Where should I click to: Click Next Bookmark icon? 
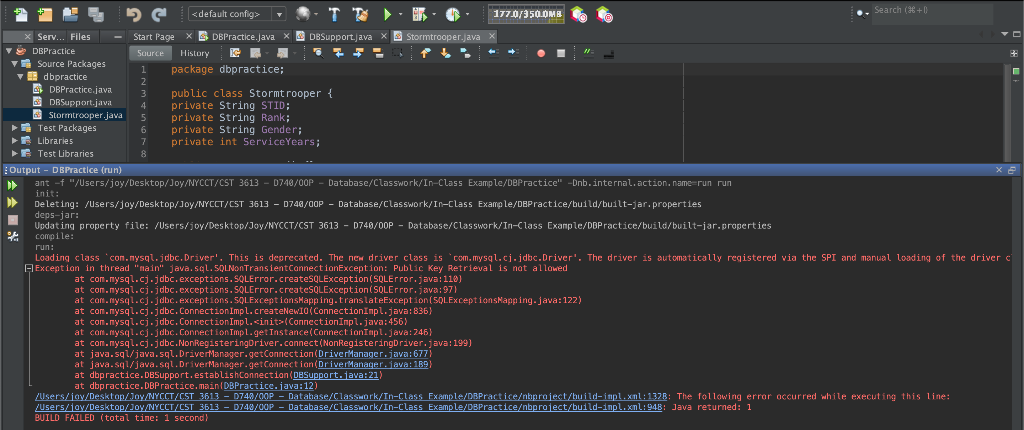click(446, 53)
